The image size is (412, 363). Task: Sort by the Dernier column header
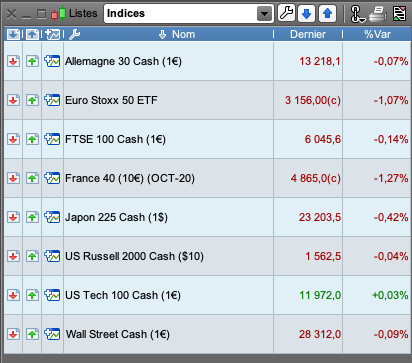click(308, 34)
